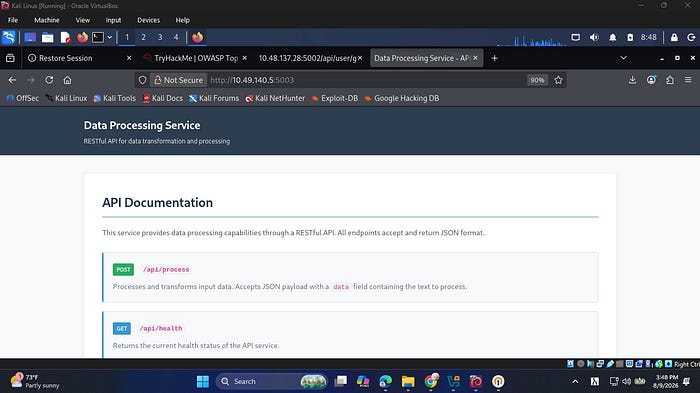
Task: Switch to workspace 3
Action: click(x=160, y=38)
